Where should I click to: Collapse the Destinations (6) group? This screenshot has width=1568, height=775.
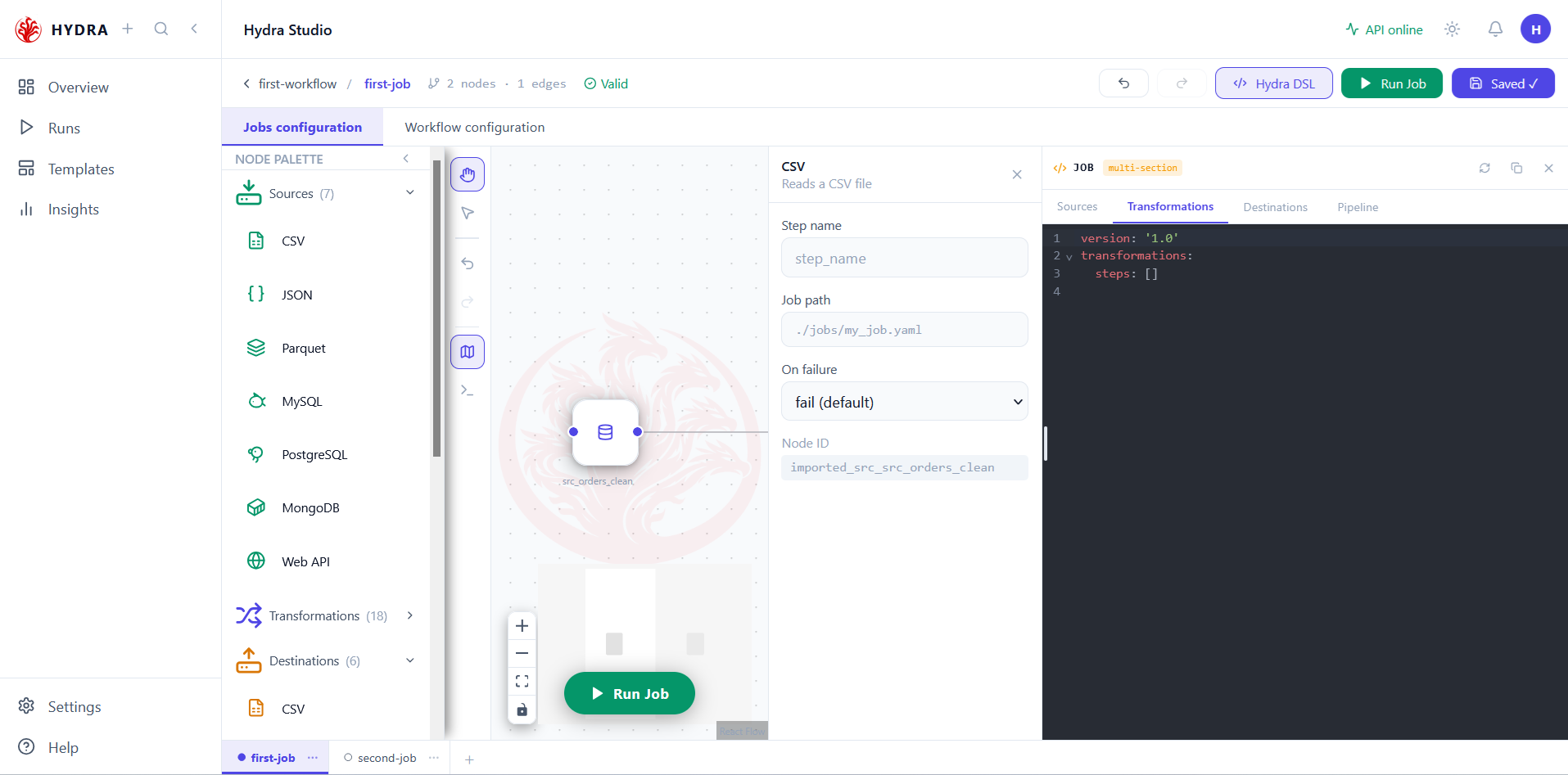coord(409,660)
